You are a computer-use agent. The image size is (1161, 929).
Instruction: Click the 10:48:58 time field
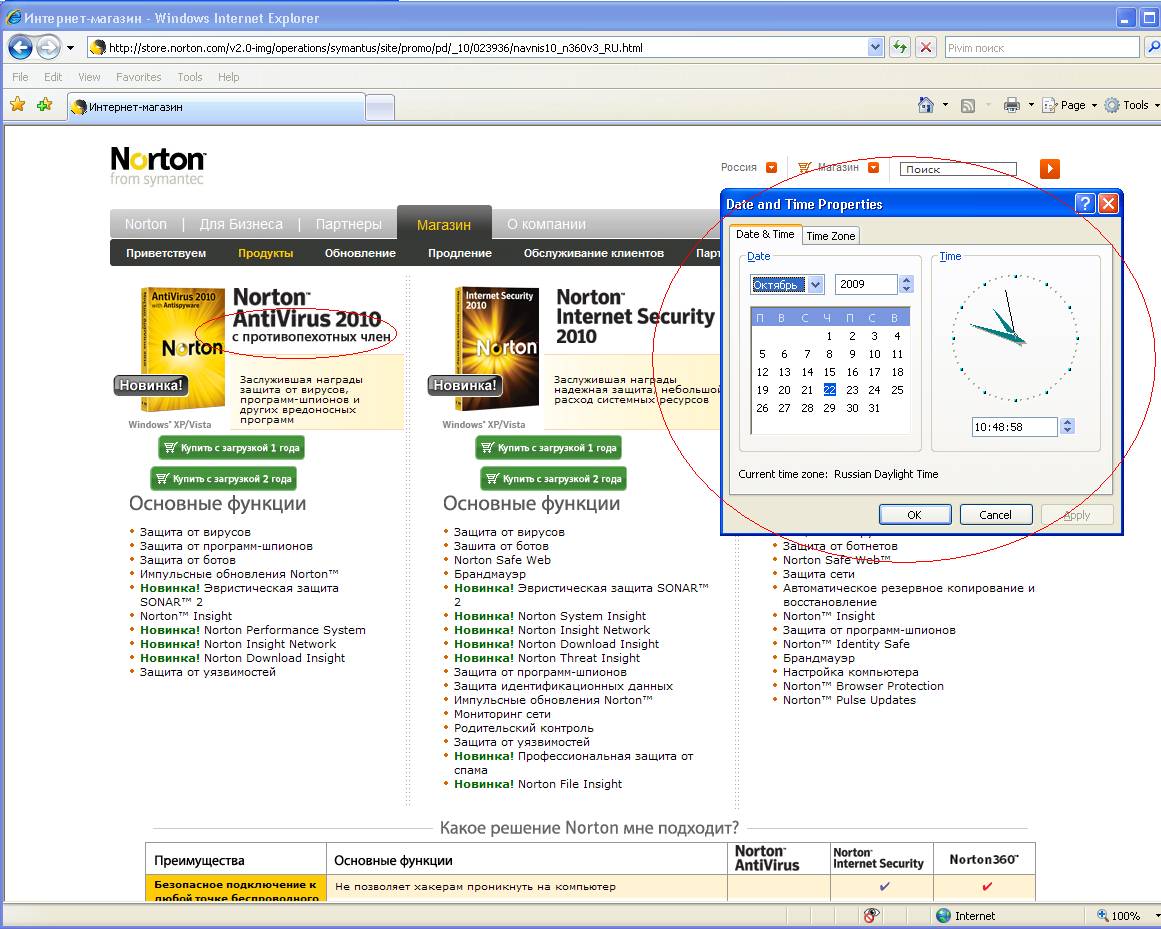[1014, 427]
